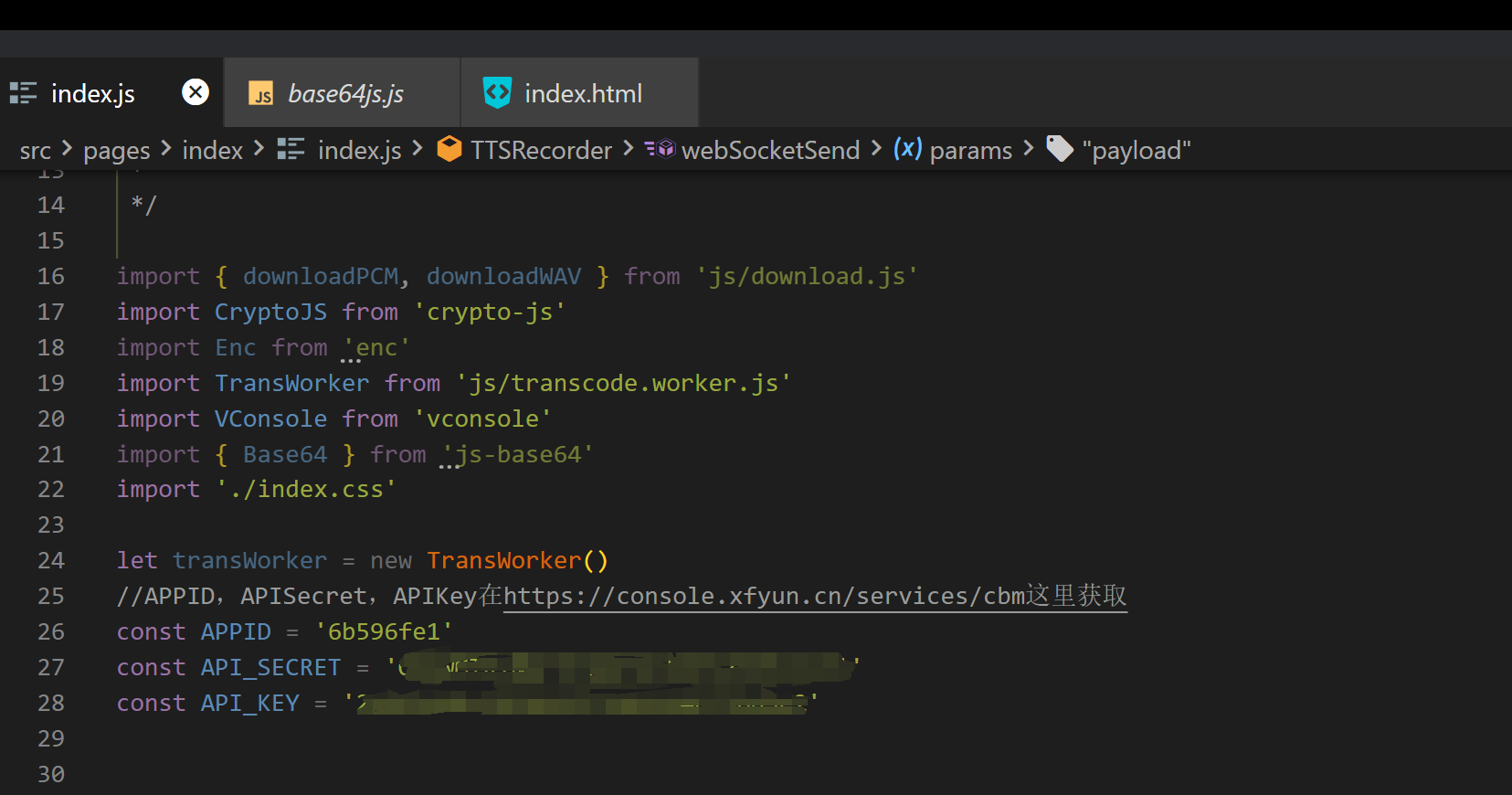1512x795 pixels.
Task: Place cursor on the APPID value '6b596fe1'
Action: [x=384, y=631]
